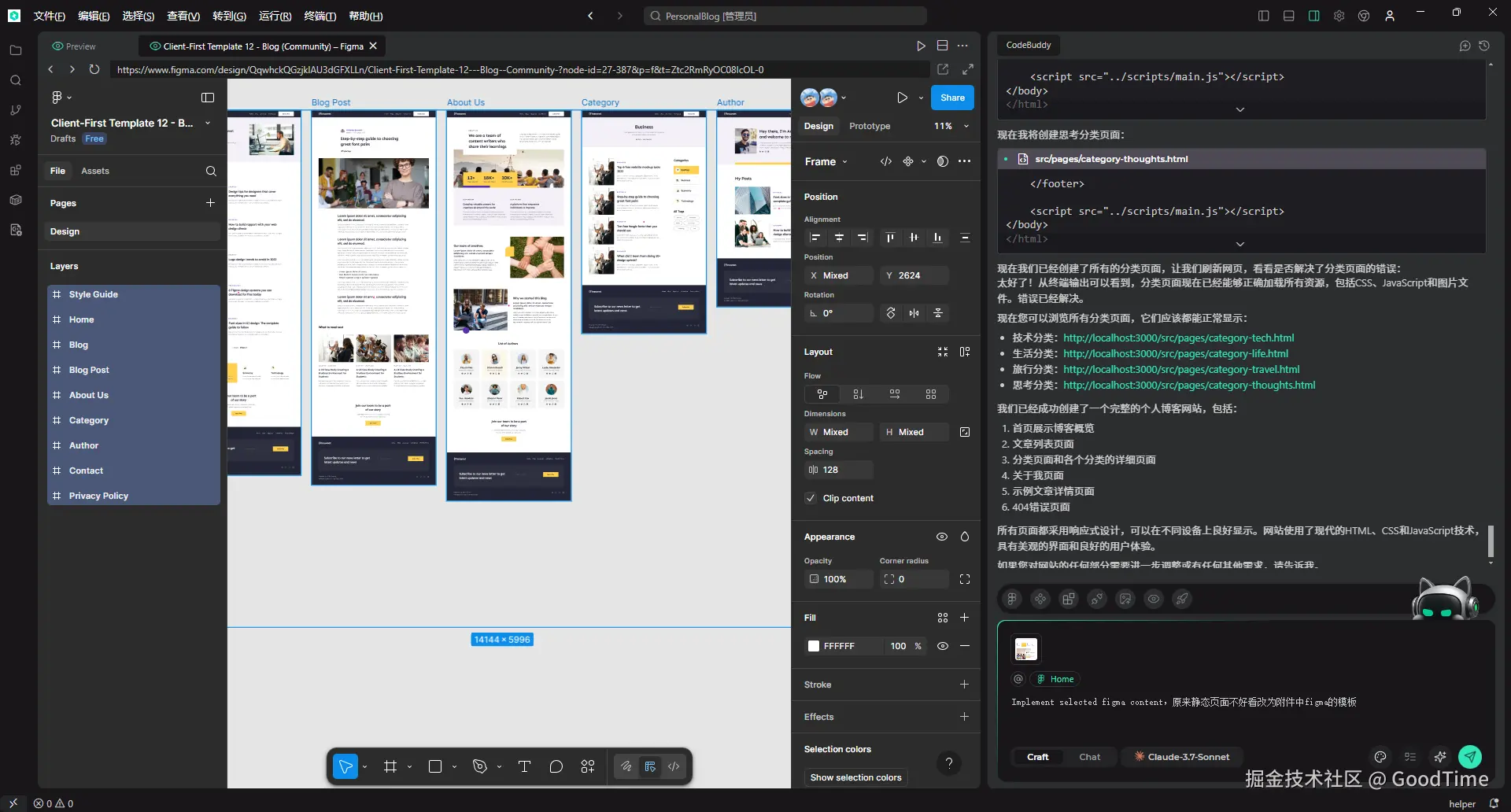Add an effect to selection
This screenshot has width=1511, height=812.
tap(965, 717)
